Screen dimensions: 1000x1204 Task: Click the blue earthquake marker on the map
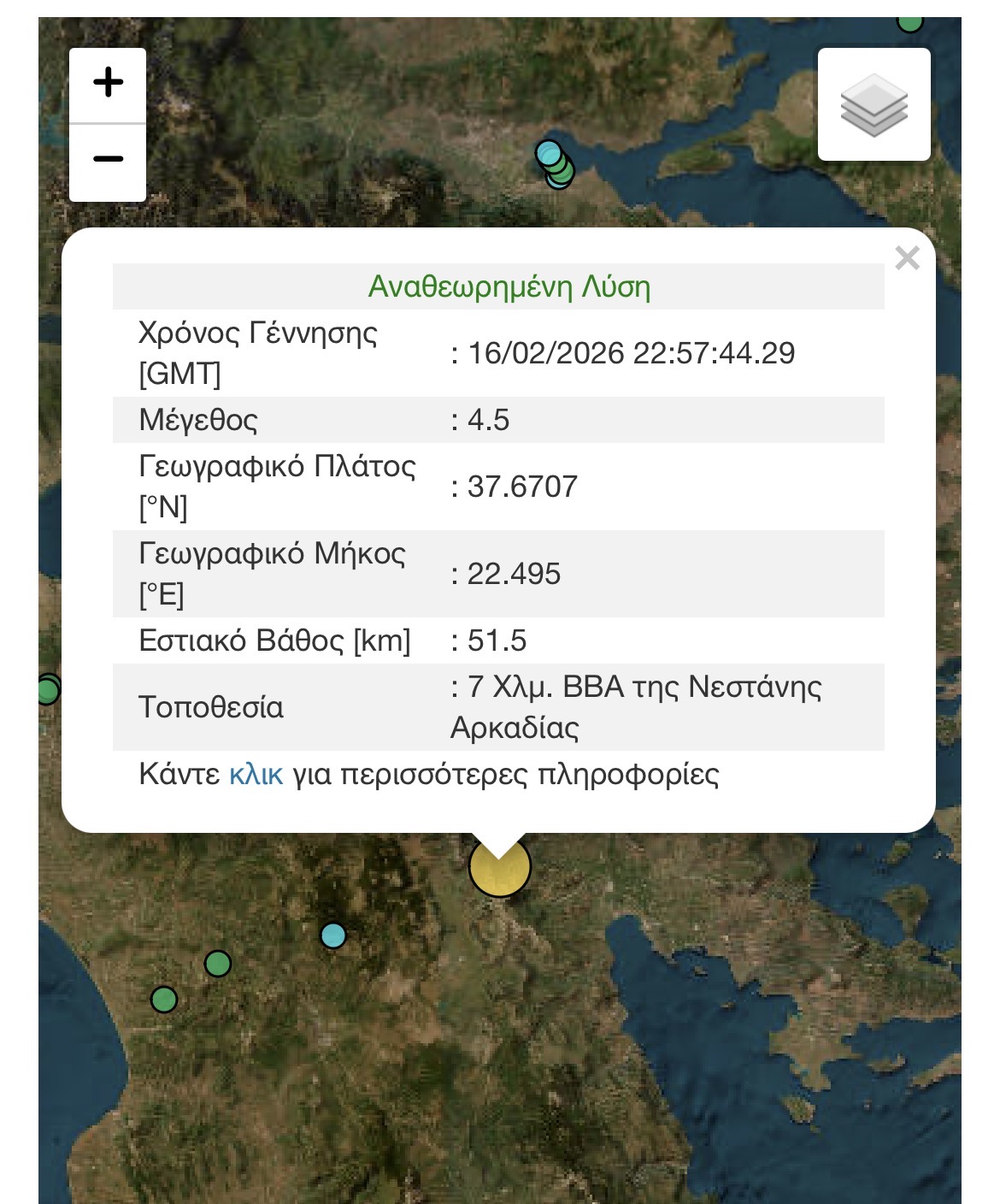[x=333, y=937]
